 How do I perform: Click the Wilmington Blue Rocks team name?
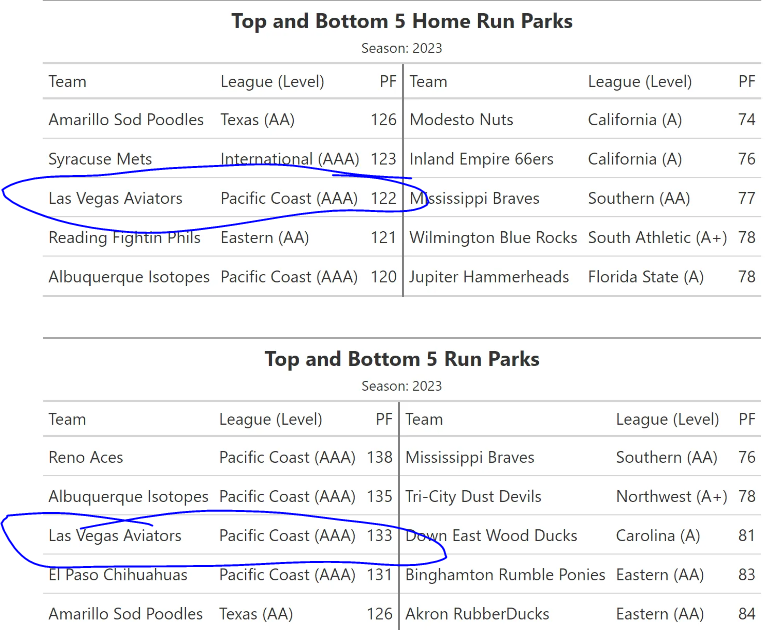[493, 238]
